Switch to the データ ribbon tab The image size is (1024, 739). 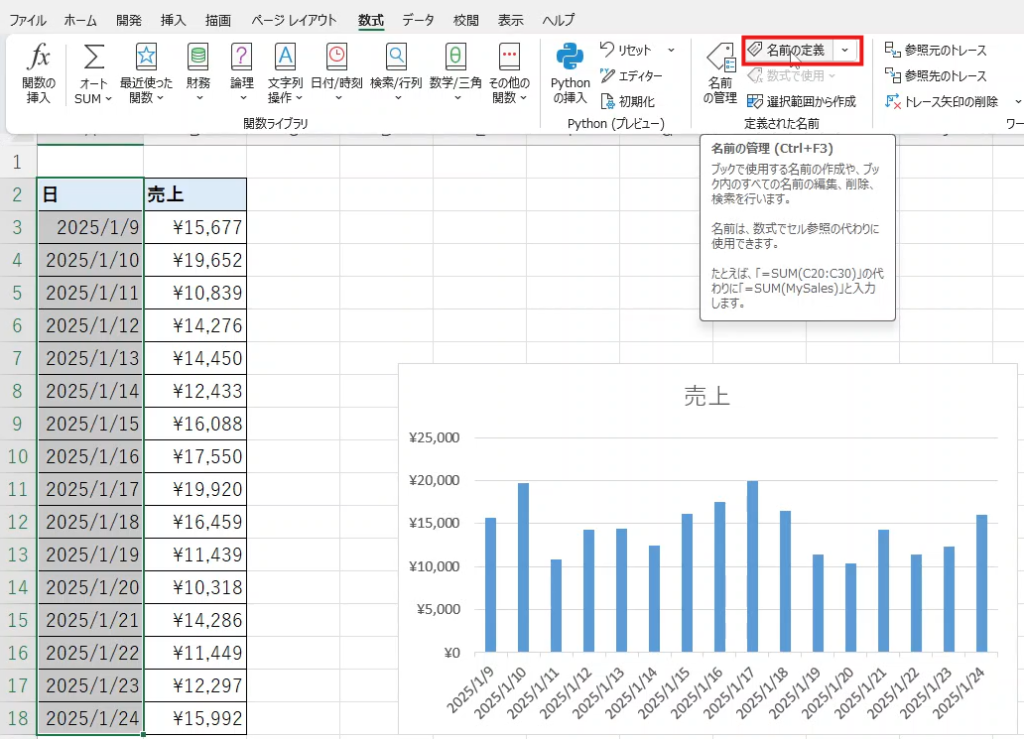(418, 20)
